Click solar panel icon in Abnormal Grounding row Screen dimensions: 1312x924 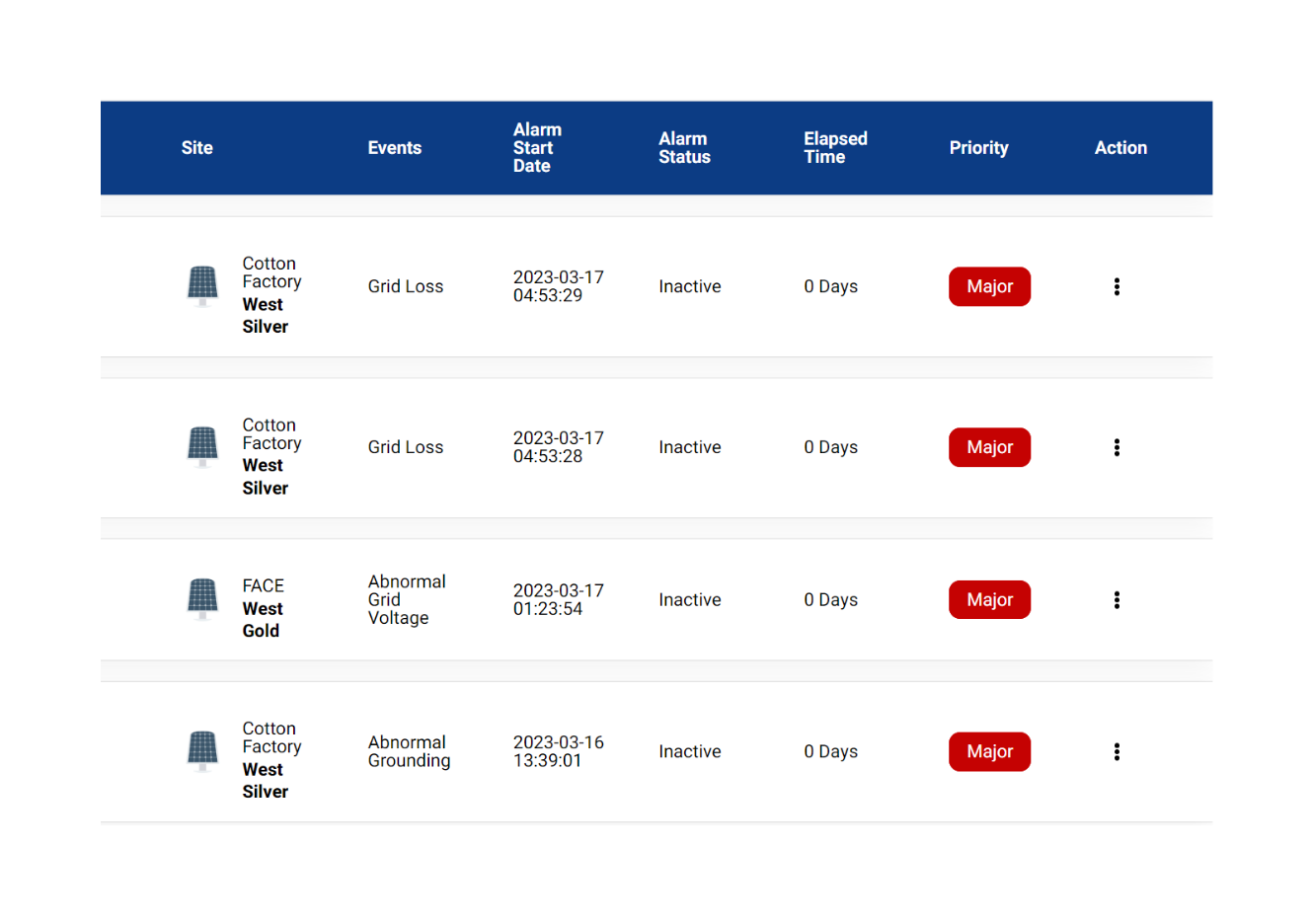point(202,750)
